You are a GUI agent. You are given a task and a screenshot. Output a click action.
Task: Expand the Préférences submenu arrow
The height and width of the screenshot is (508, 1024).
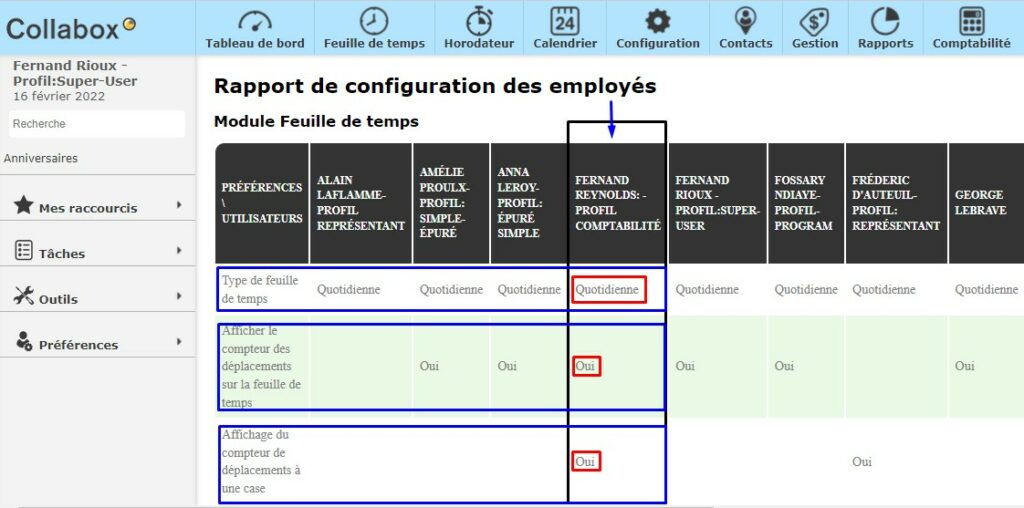coord(179,342)
